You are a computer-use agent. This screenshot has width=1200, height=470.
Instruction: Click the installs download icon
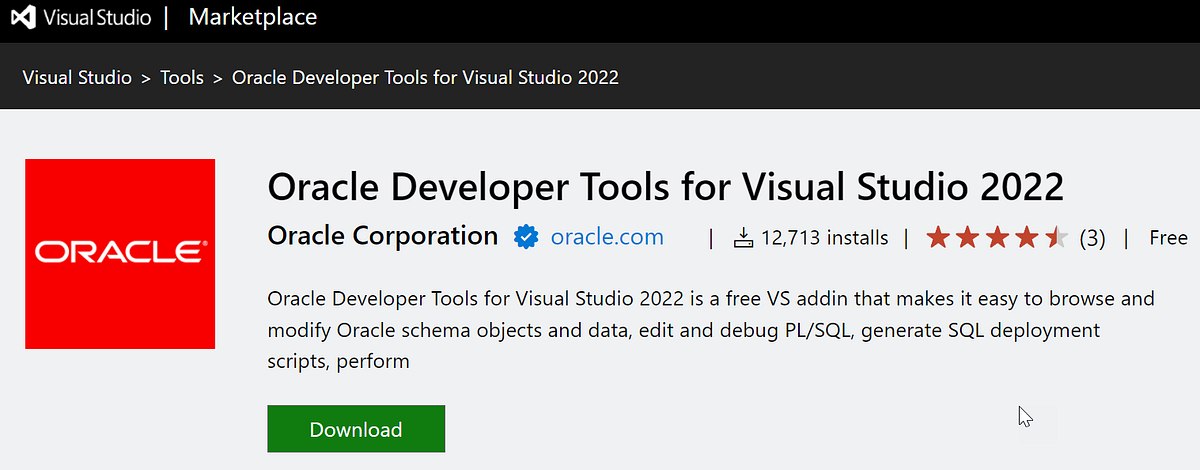743,238
